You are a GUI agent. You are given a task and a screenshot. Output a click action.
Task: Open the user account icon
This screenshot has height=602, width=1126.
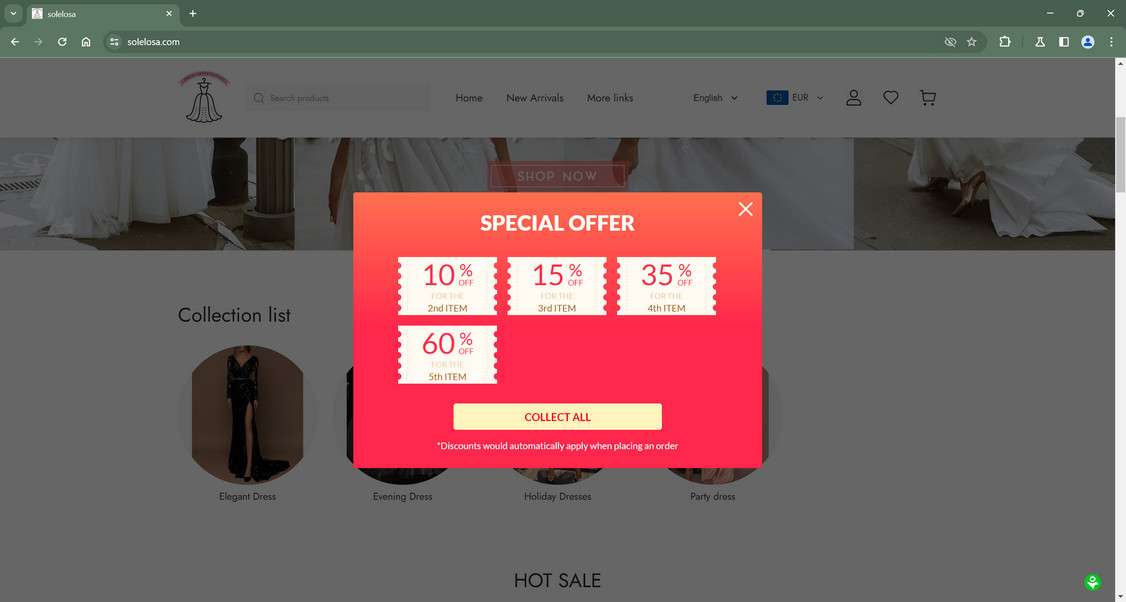point(853,98)
